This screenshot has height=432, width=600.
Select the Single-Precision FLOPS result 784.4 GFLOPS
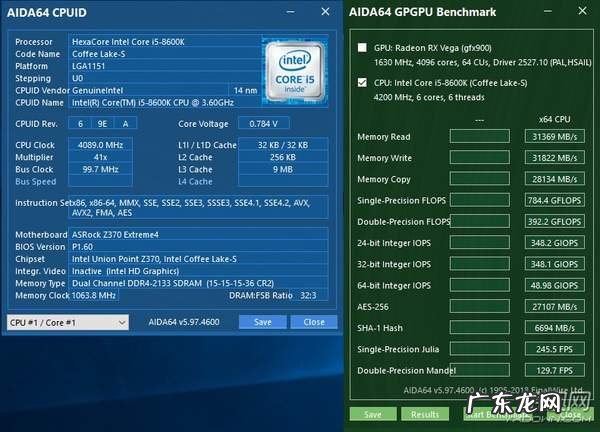click(554, 200)
